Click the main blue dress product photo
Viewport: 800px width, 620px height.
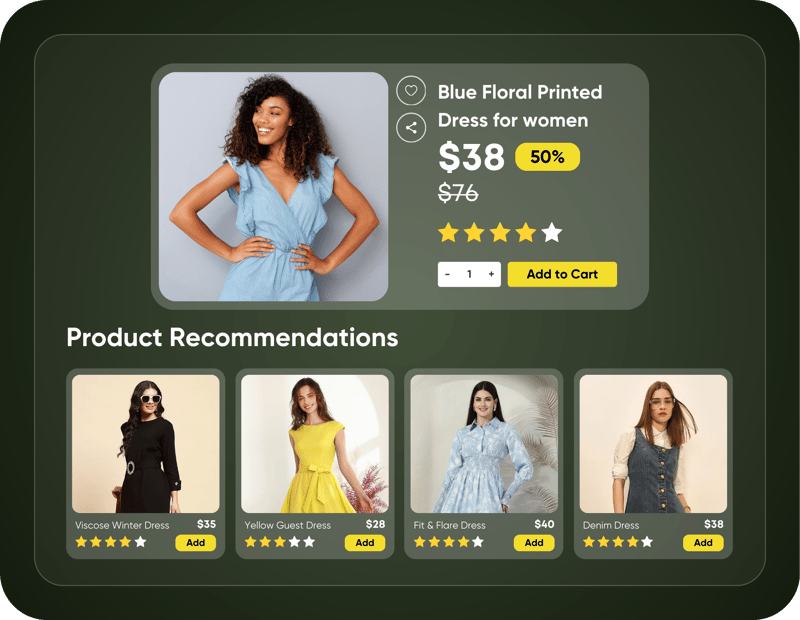click(273, 186)
